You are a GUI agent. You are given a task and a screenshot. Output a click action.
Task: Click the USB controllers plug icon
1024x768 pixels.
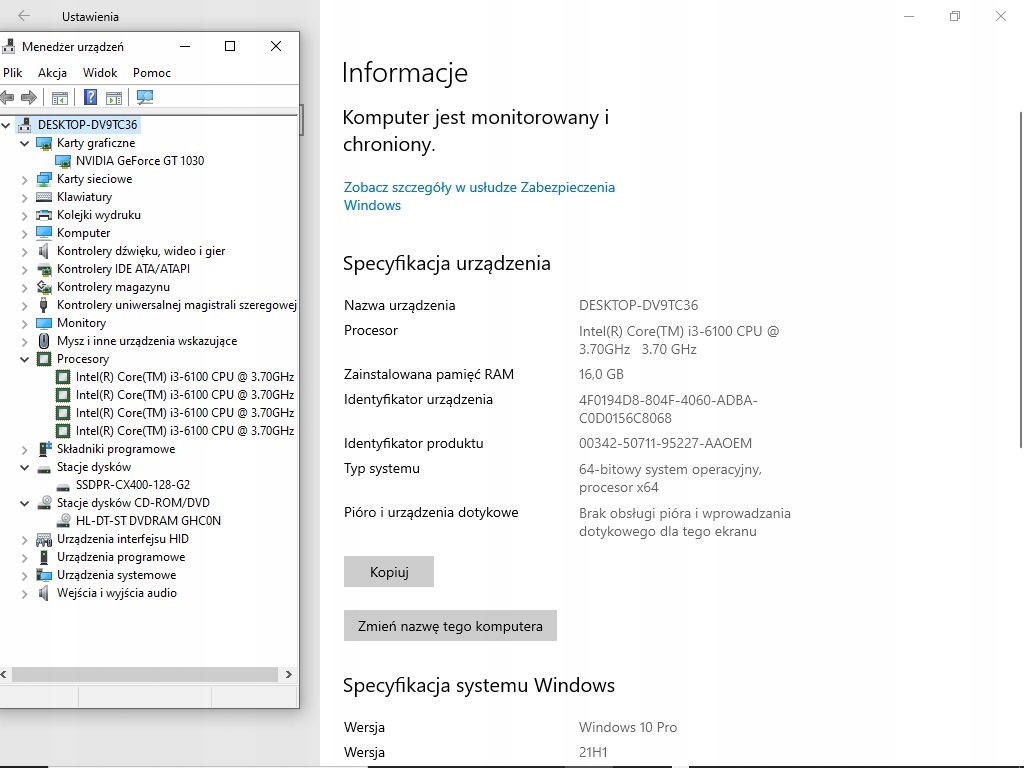44,305
